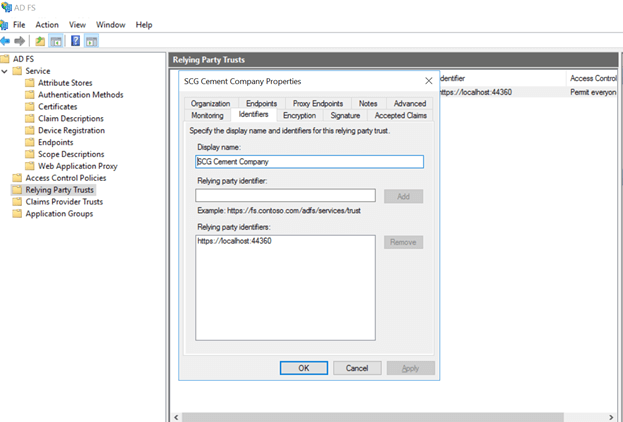
Task: Open the Help toolbar icon
Action: (75, 41)
